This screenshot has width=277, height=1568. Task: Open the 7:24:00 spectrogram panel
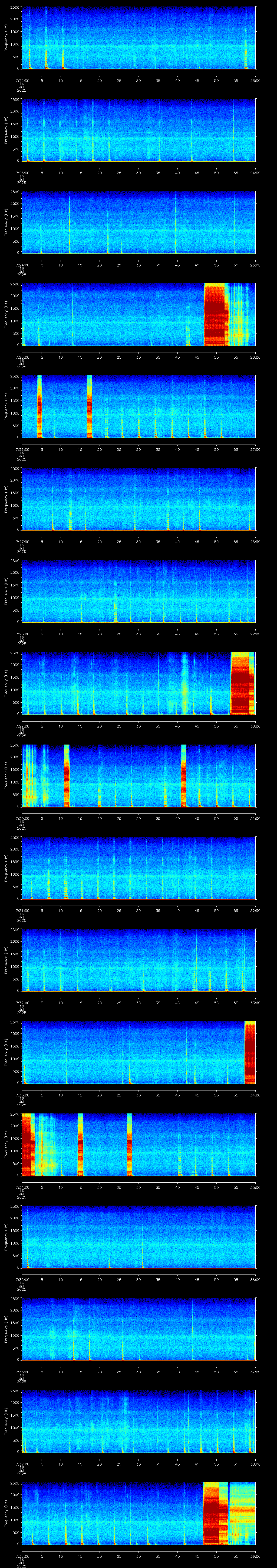pyautogui.click(x=139, y=222)
